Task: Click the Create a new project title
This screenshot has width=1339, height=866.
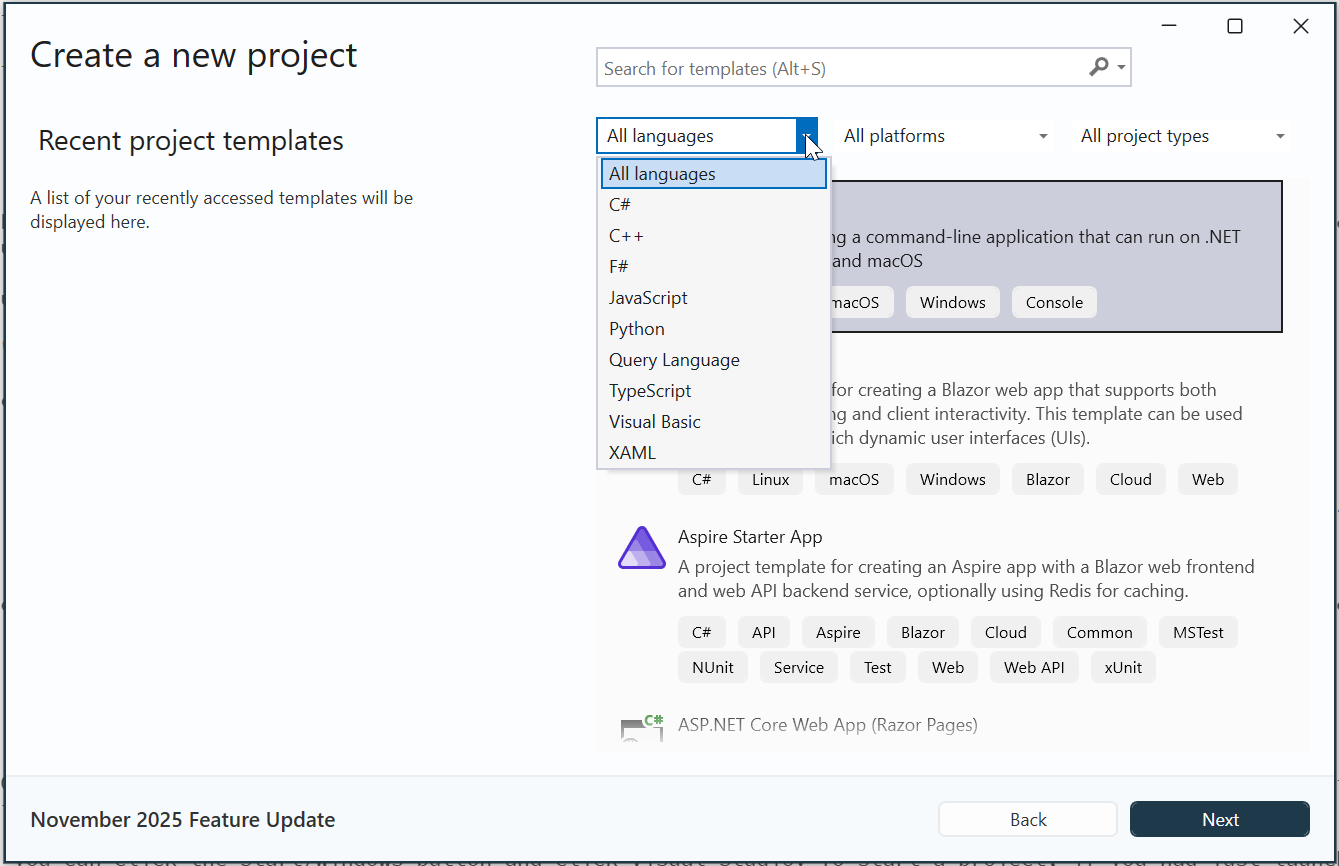Action: (x=194, y=56)
